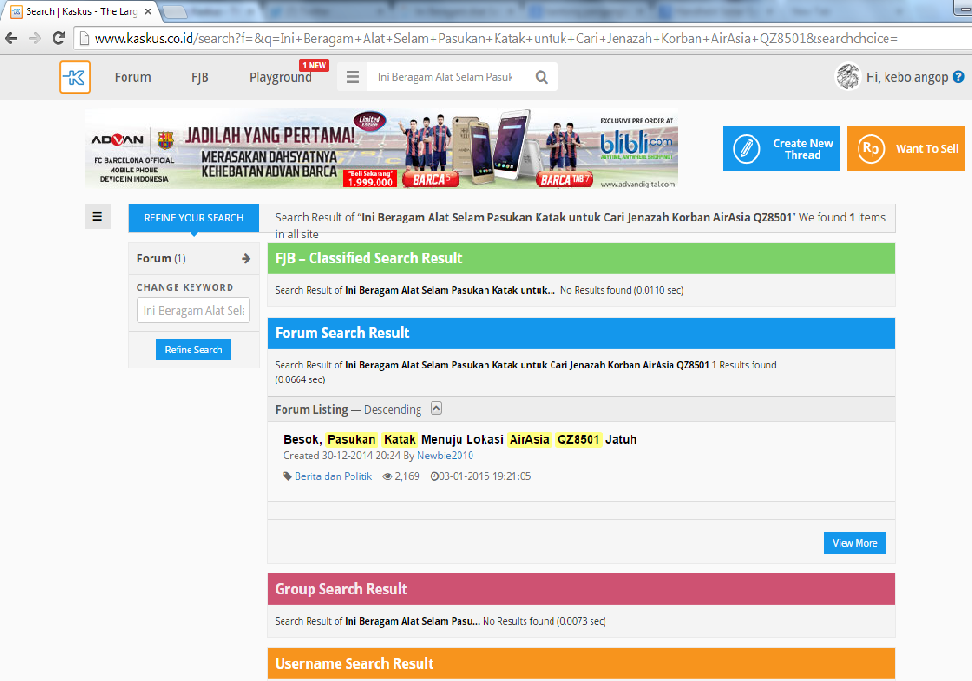Click the View More button
This screenshot has height=681, width=972.
[854, 543]
